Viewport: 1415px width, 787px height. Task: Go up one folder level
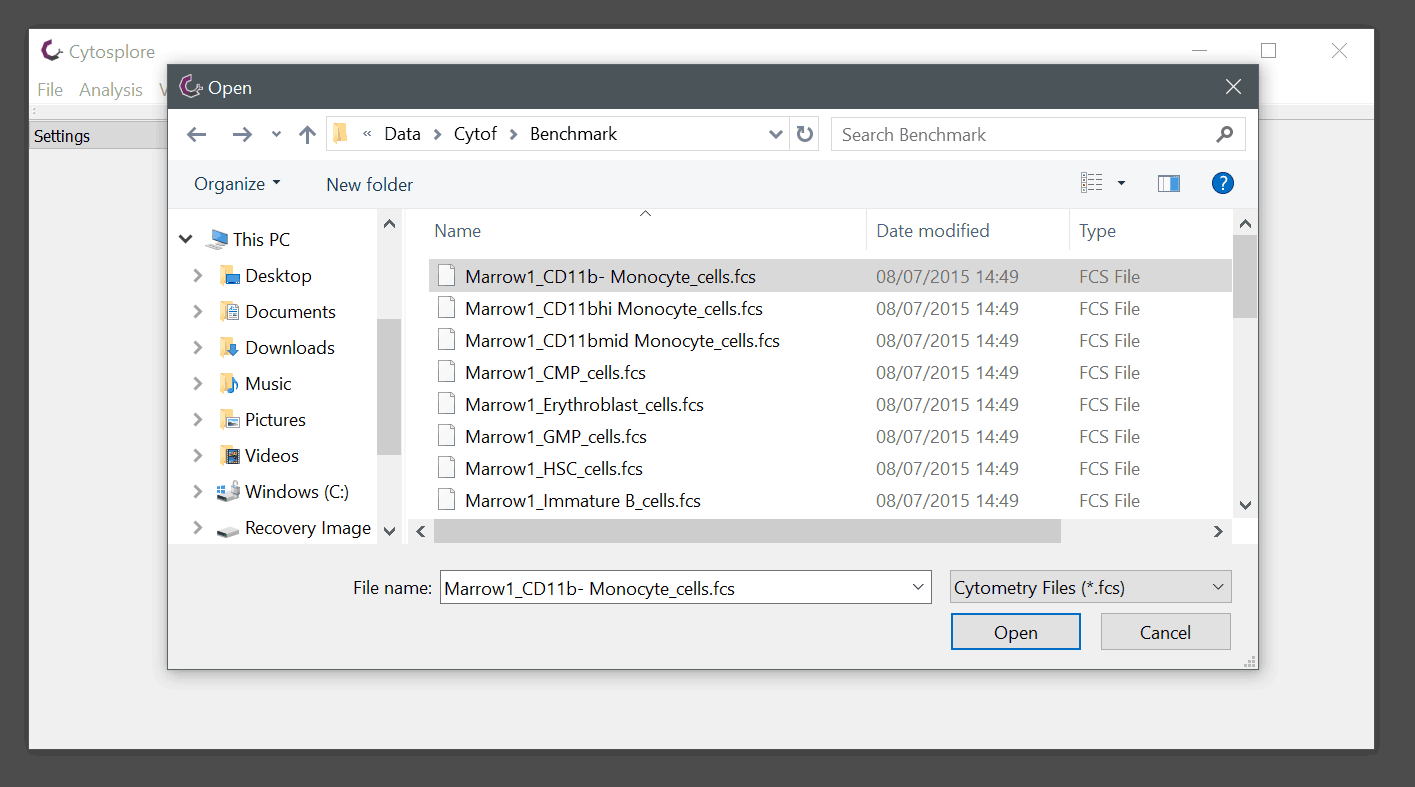[x=307, y=134]
